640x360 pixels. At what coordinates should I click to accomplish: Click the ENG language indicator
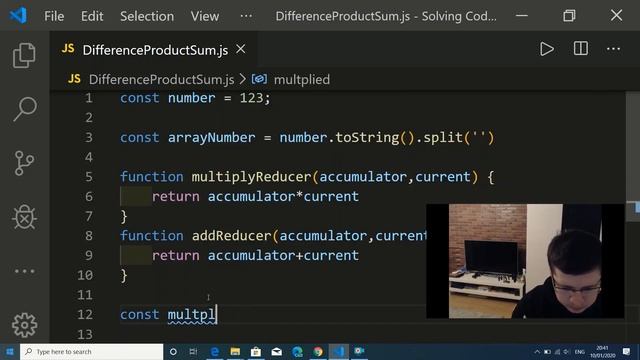click(579, 352)
